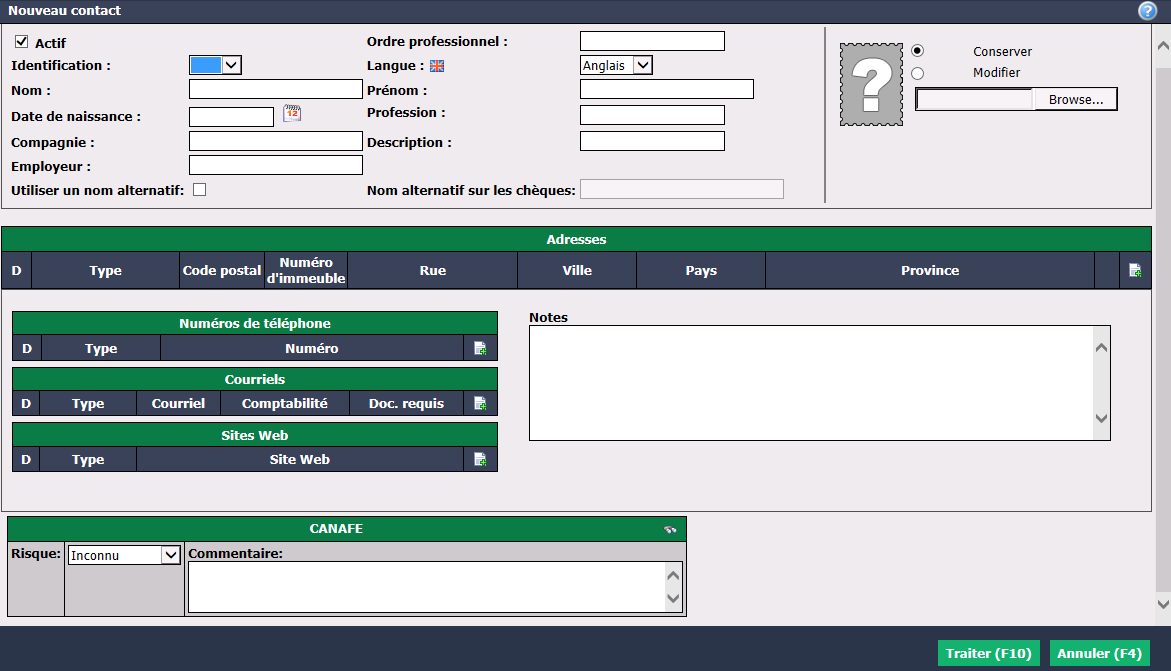Select the Conserver radio button

pyautogui.click(x=917, y=51)
